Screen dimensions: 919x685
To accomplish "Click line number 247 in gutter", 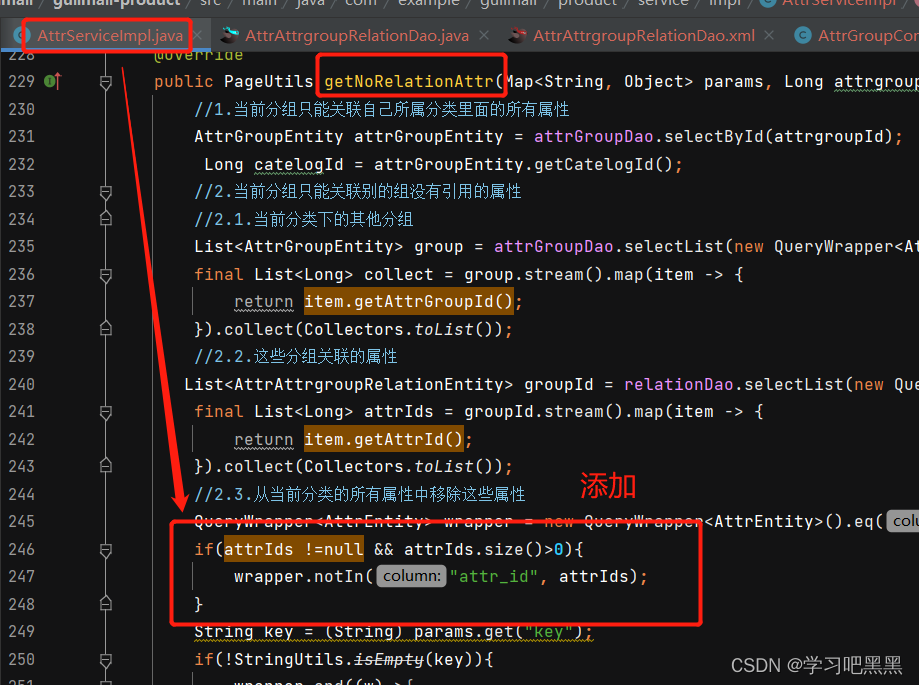I will point(22,577).
